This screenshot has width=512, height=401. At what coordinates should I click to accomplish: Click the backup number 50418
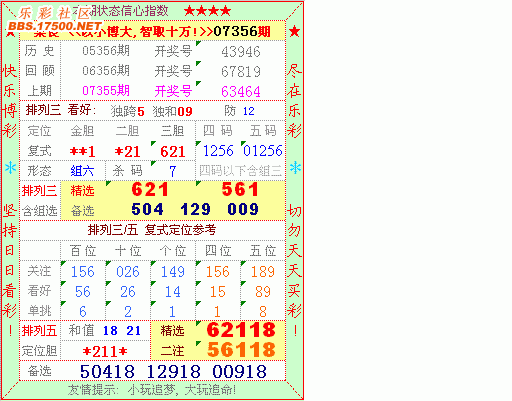click(107, 371)
